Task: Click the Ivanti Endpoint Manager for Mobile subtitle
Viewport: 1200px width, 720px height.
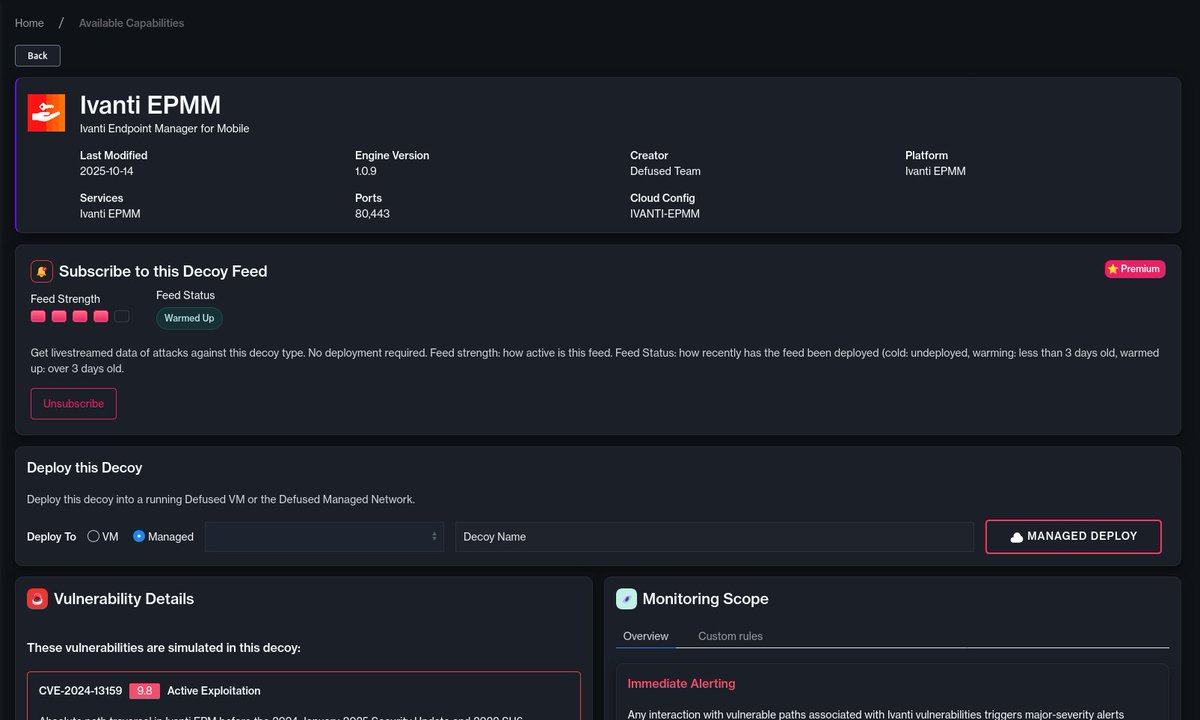Action: pyautogui.click(x=165, y=128)
